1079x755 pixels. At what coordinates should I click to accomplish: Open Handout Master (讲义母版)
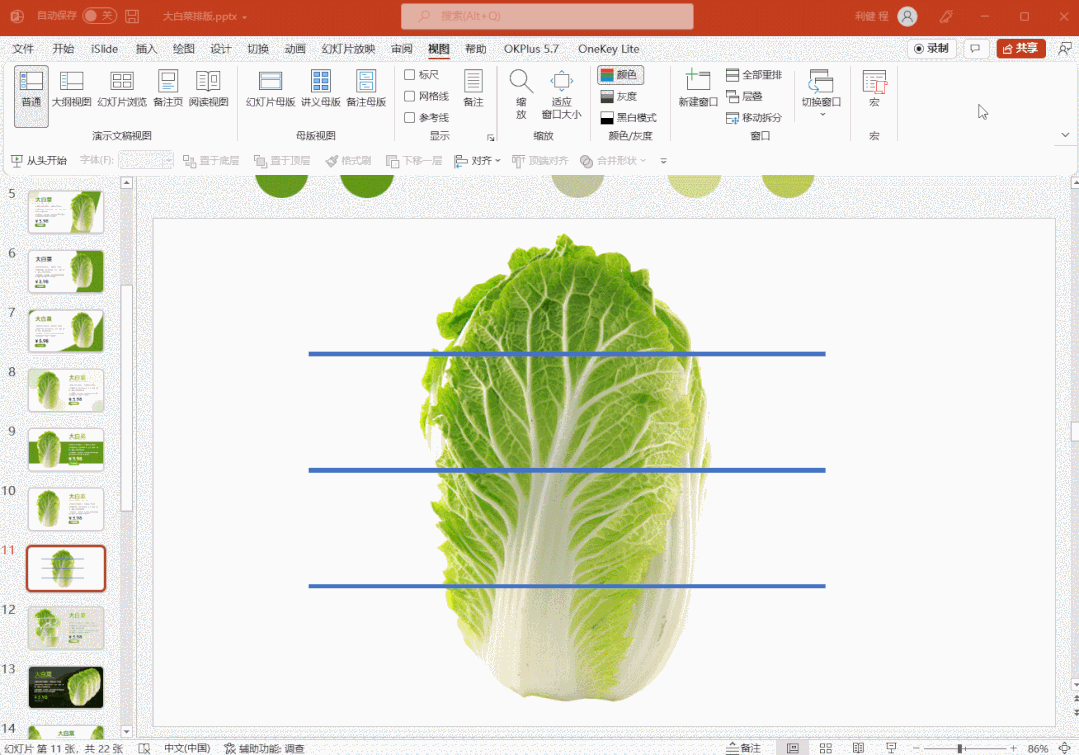click(x=321, y=90)
